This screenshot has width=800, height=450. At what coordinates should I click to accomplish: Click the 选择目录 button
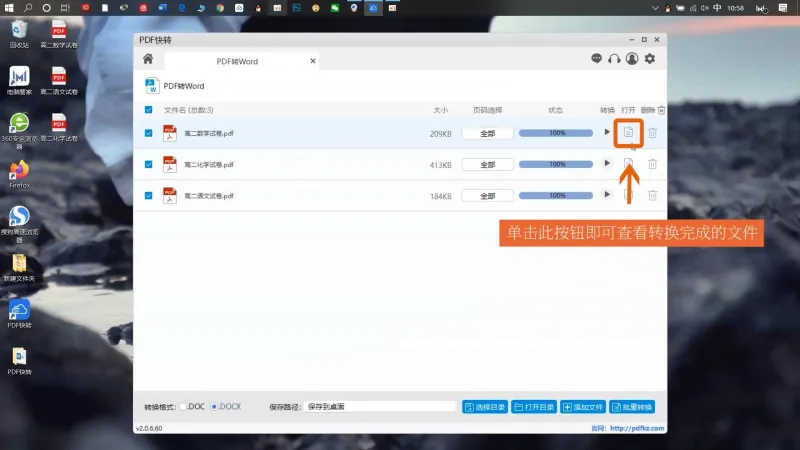coord(485,407)
